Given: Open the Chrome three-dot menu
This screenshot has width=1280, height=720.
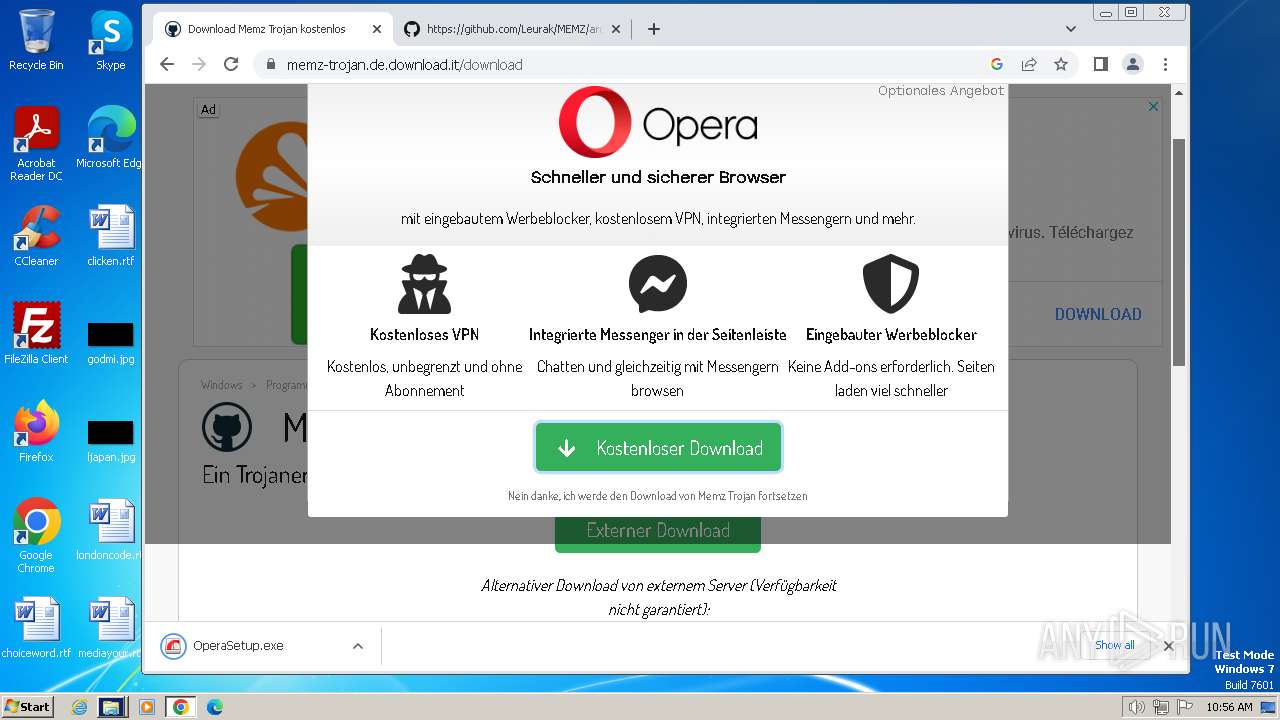Looking at the screenshot, I should coord(1165,64).
